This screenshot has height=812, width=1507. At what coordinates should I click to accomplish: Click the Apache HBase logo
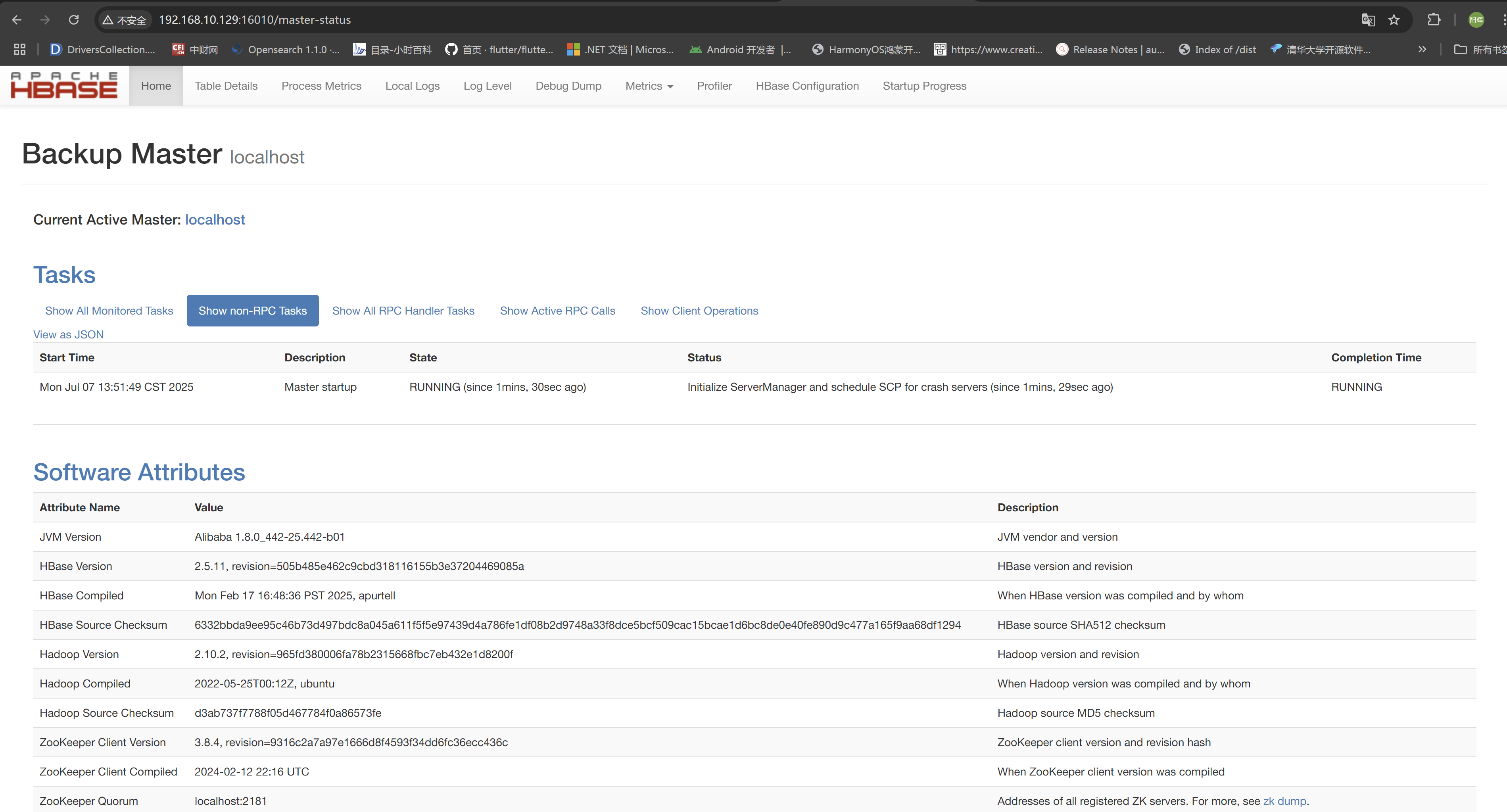64,85
